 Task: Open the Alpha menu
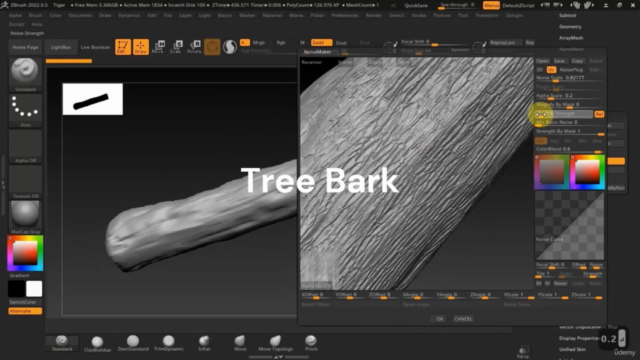click(15, 15)
